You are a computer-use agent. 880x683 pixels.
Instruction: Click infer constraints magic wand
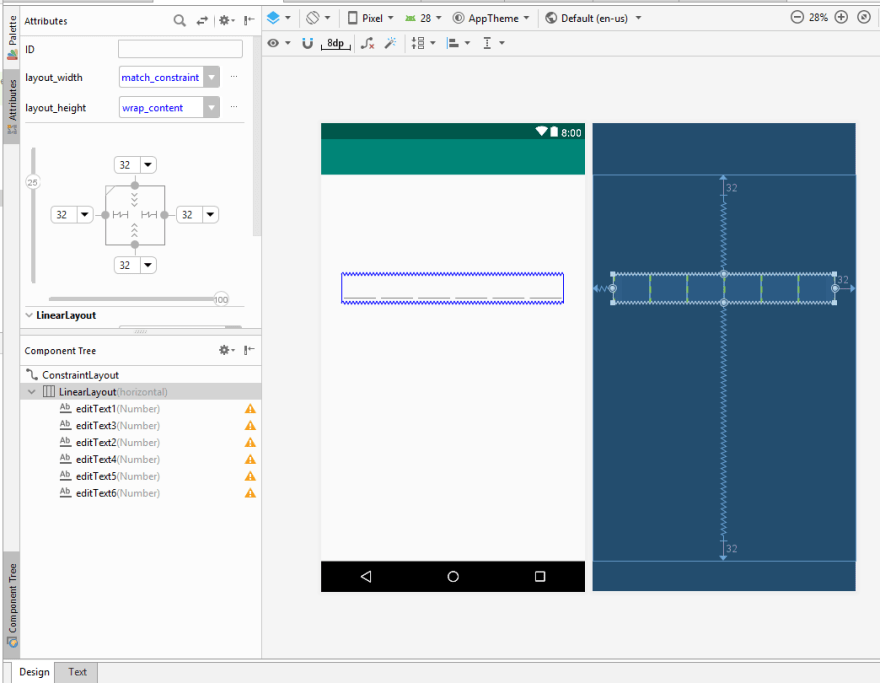pos(390,43)
